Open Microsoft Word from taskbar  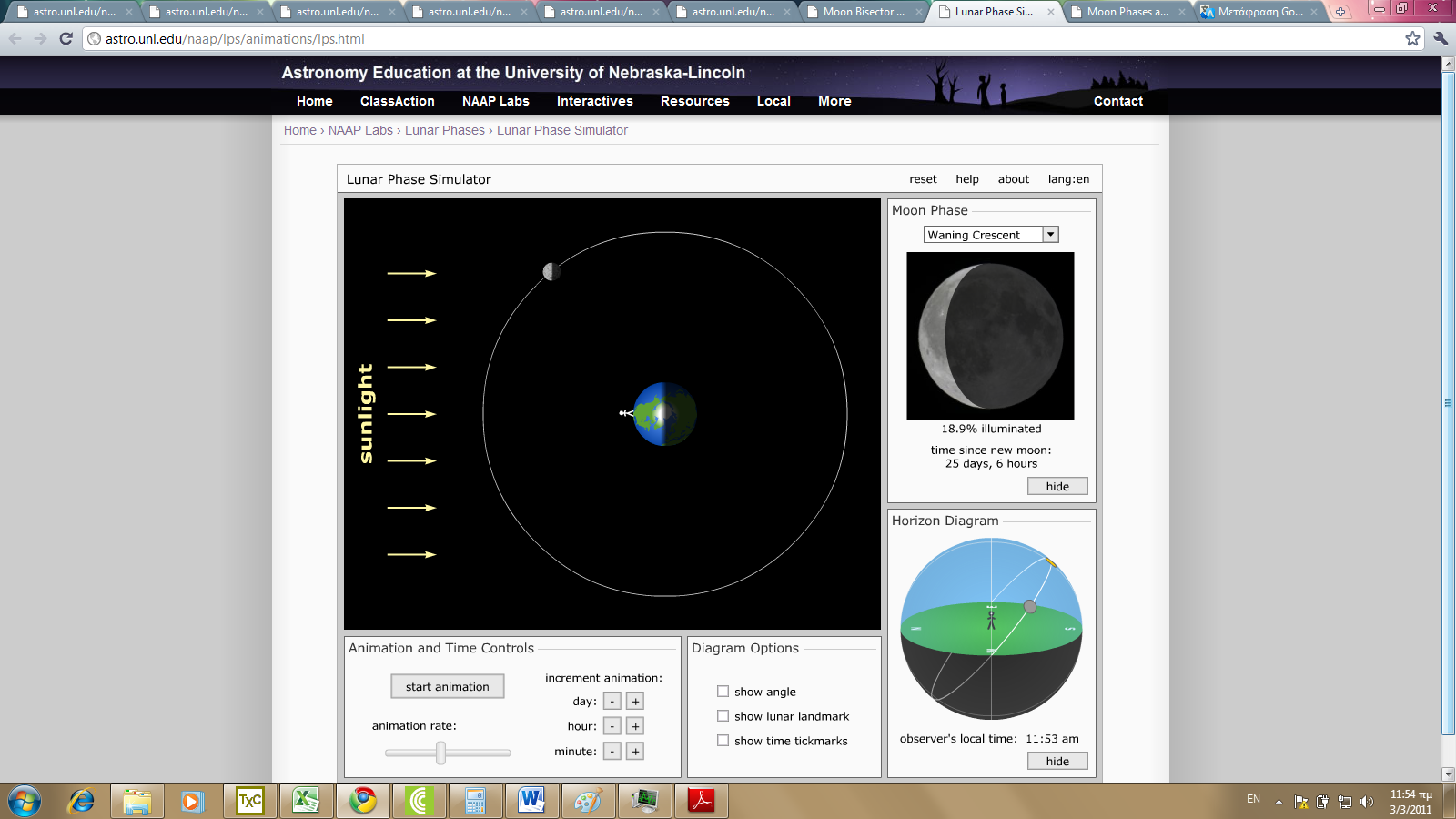click(531, 801)
